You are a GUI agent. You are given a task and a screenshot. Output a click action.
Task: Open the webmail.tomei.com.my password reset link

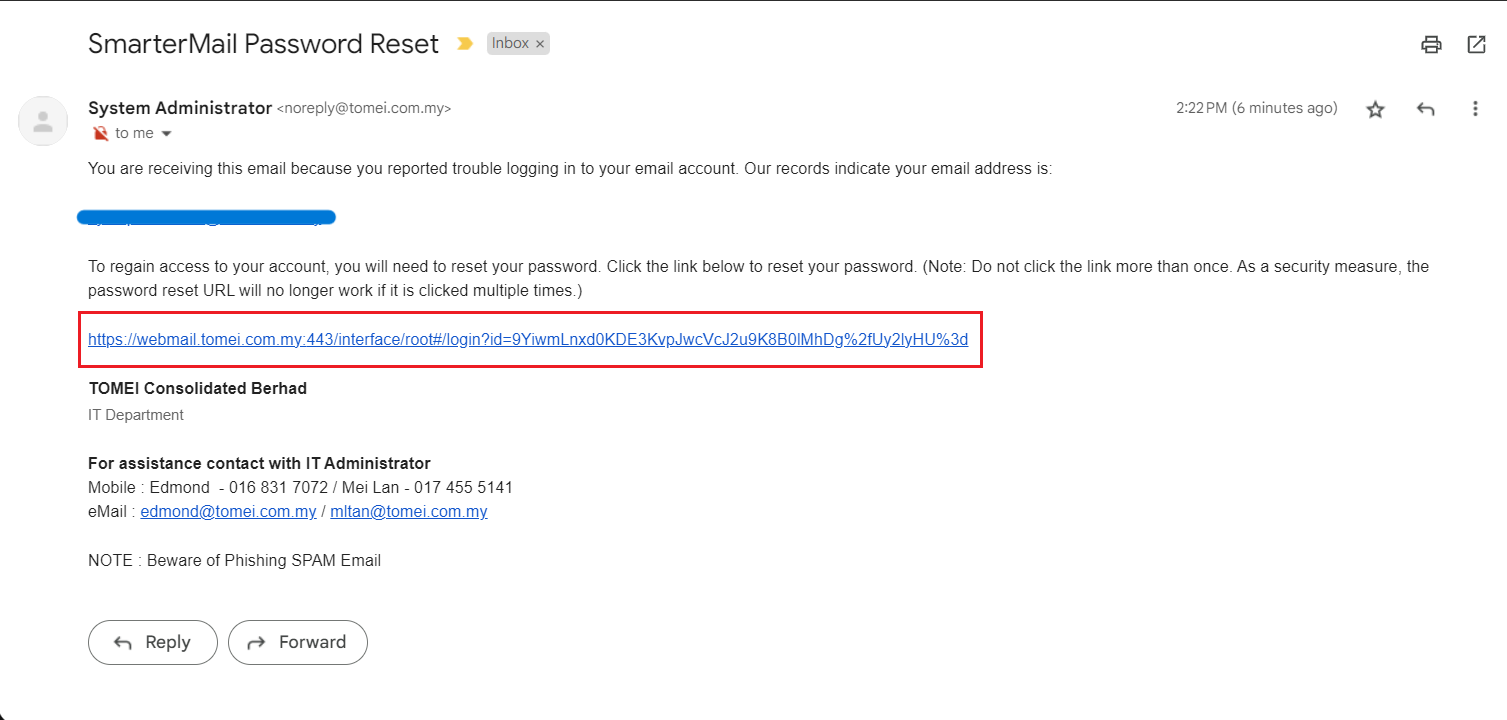pos(528,340)
